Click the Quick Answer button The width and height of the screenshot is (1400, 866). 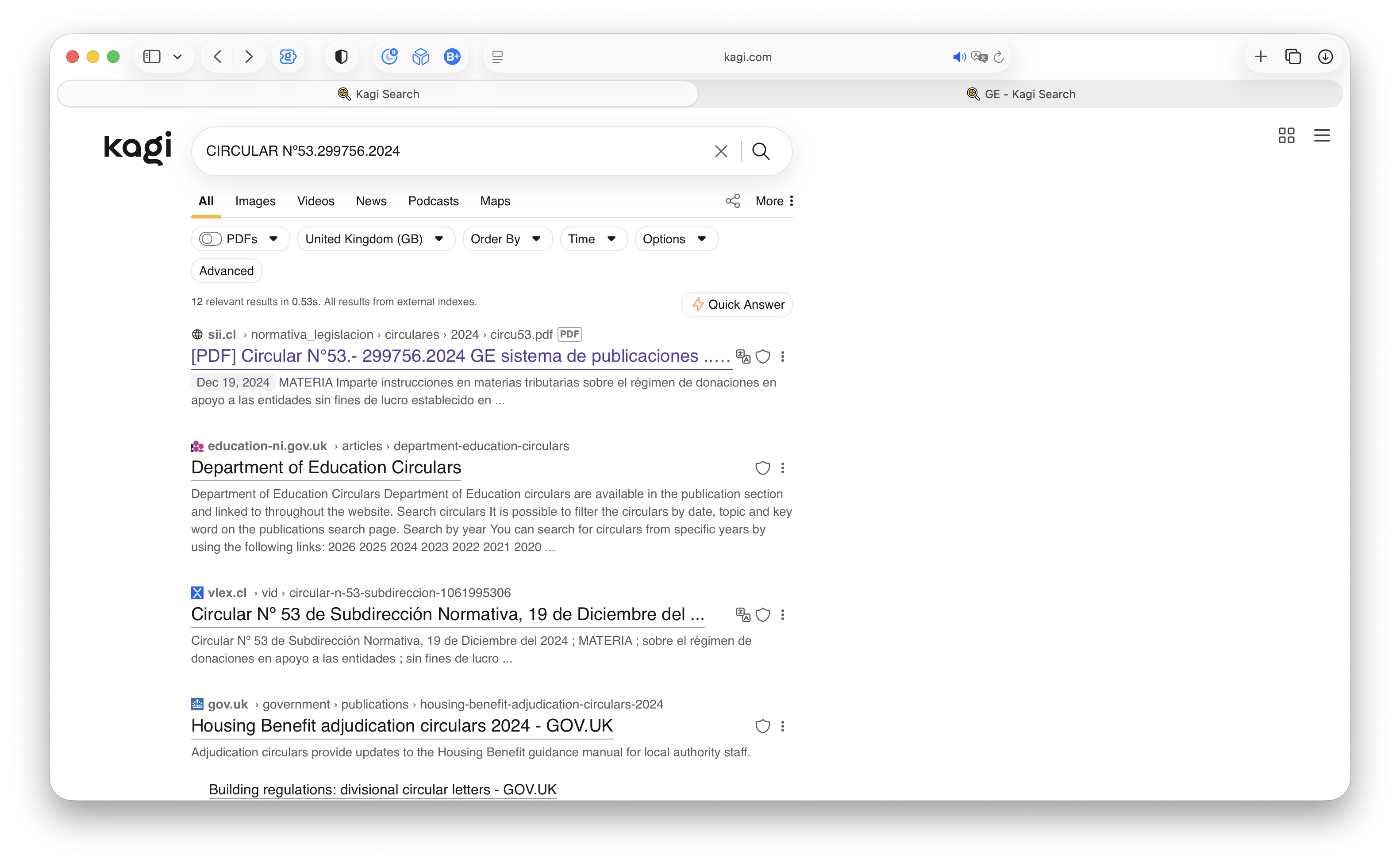(x=737, y=304)
